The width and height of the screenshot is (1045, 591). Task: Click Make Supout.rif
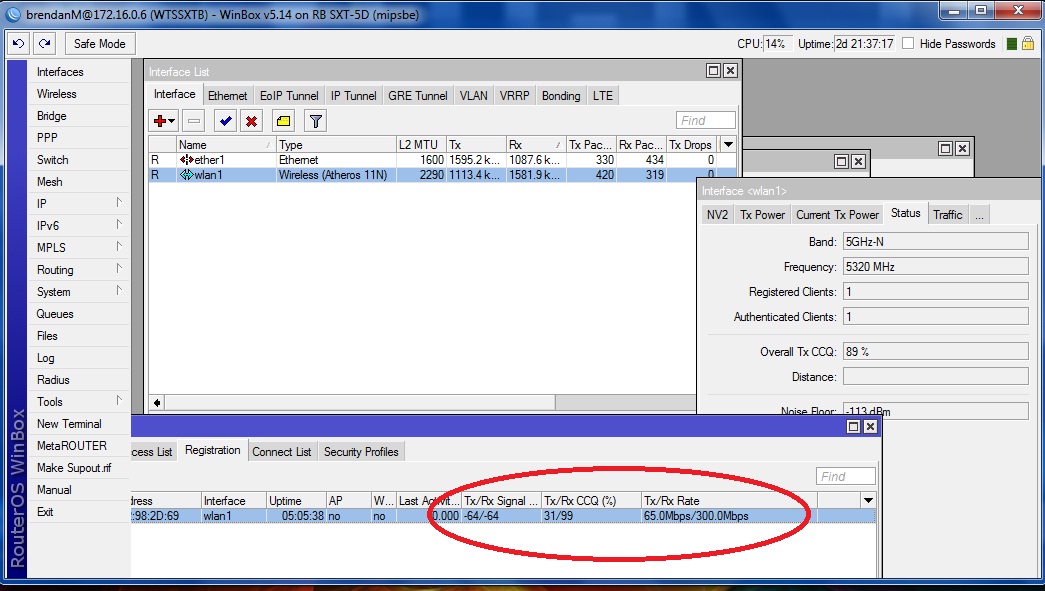(x=74, y=468)
